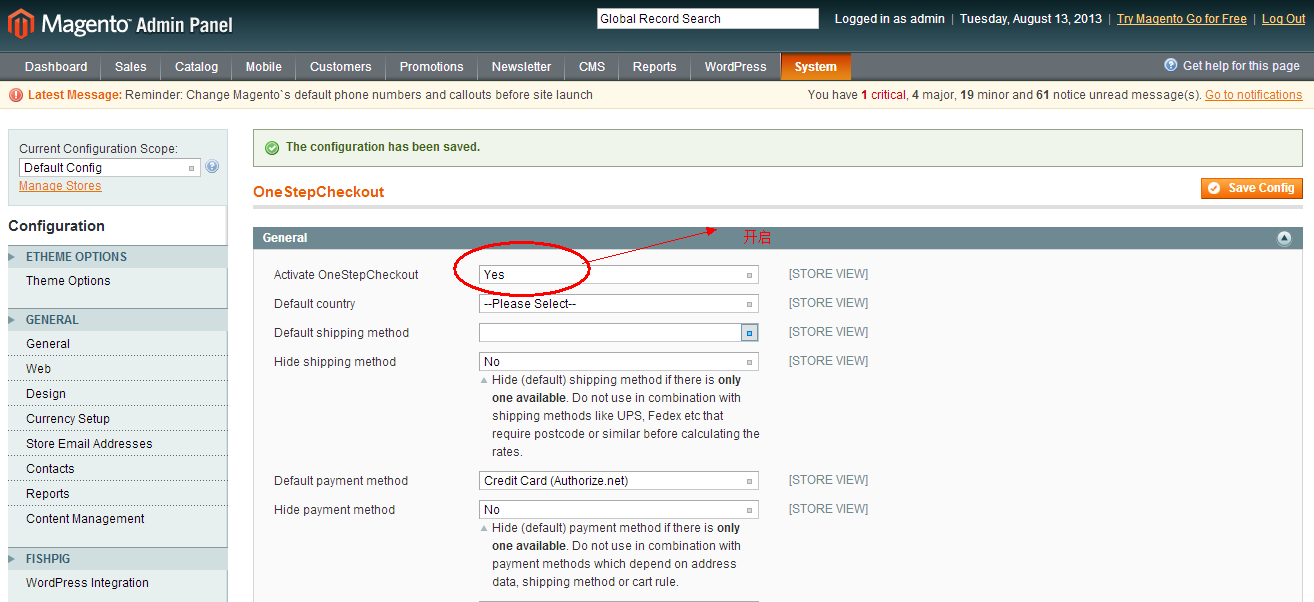This screenshot has width=1314, height=602.
Task: Open WordPress Integration in the sidebar
Action: pos(87,583)
